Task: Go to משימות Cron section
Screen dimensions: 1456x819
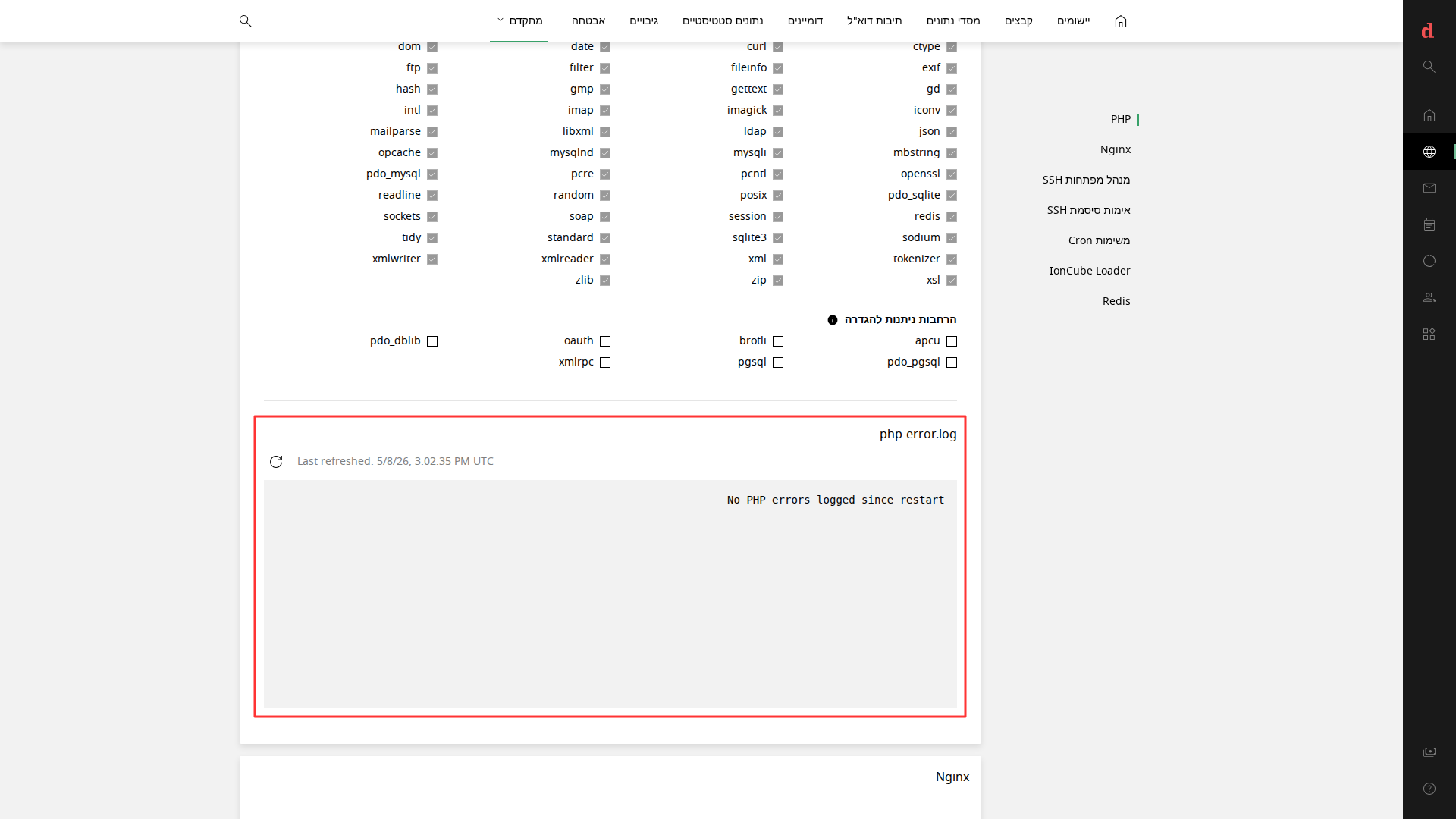Action: pyautogui.click(x=1099, y=240)
